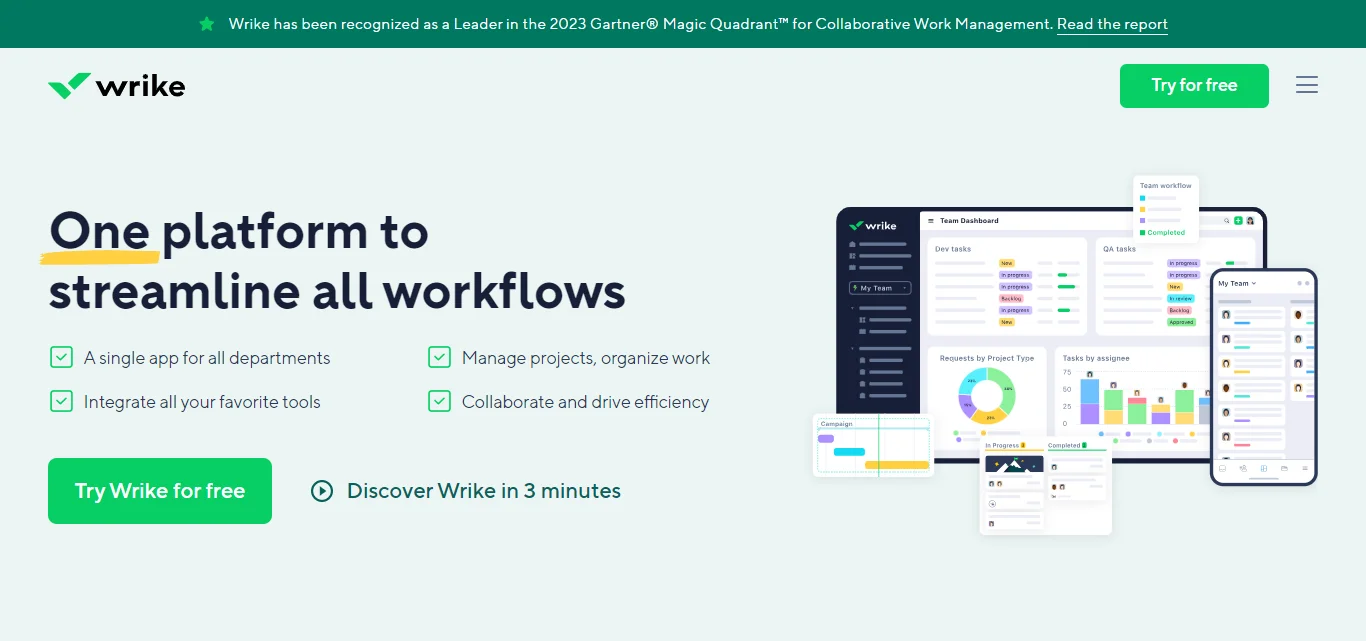Click the Try for free button
This screenshot has width=1366, height=641.
[1194, 86]
